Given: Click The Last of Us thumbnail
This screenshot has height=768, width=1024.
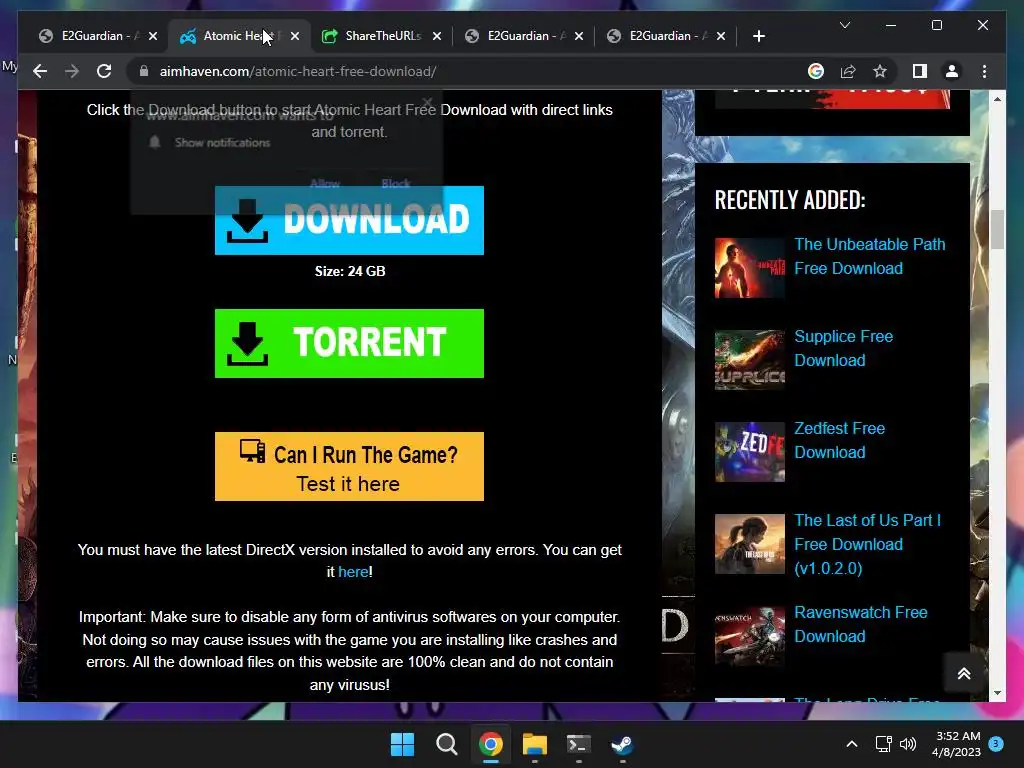Looking at the screenshot, I should (x=750, y=544).
